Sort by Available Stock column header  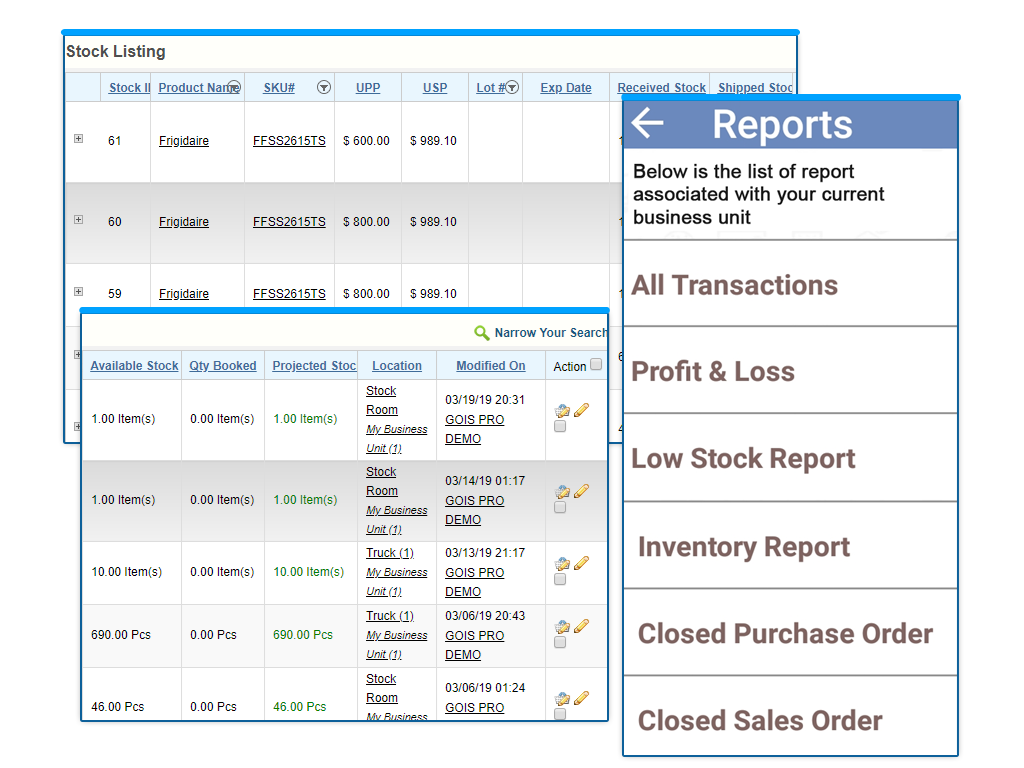(134, 366)
